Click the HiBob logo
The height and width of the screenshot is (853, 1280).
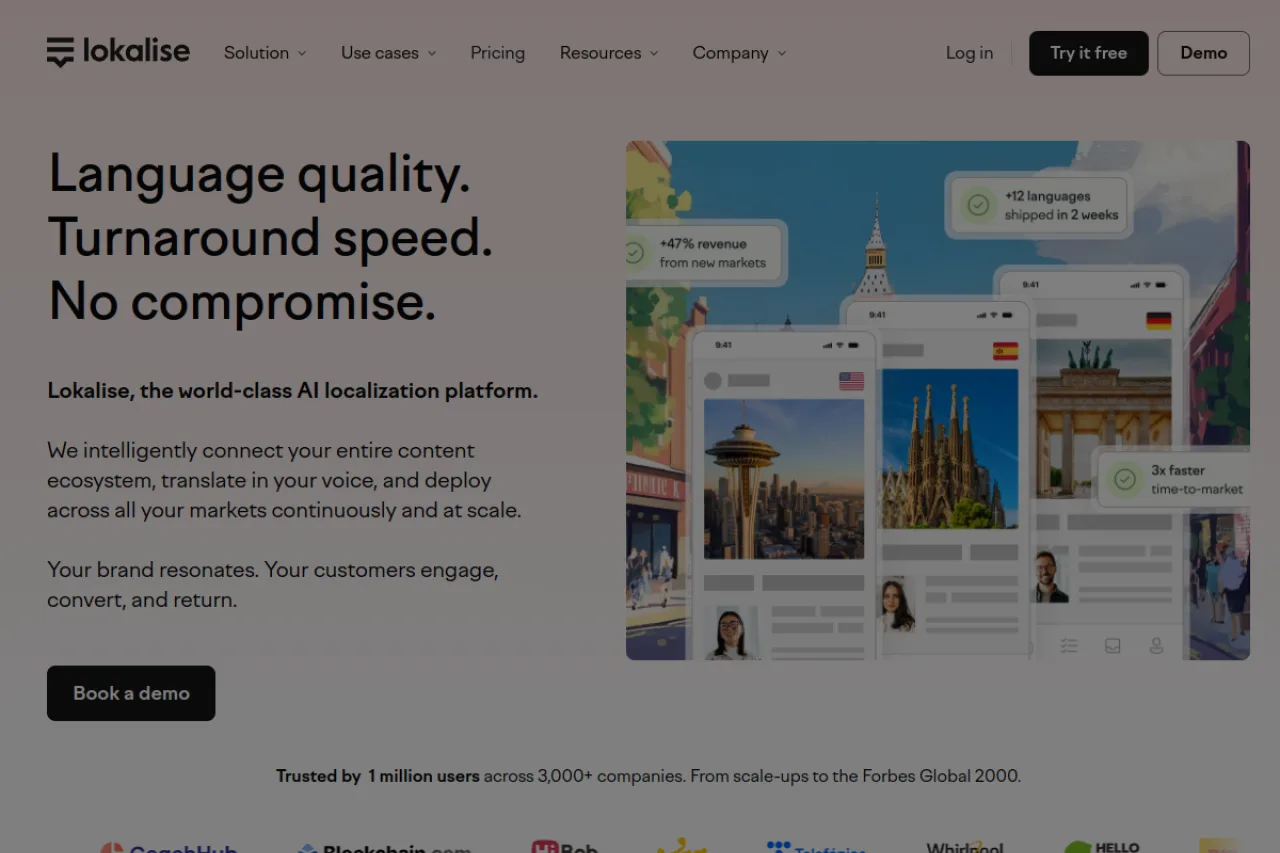565,847
